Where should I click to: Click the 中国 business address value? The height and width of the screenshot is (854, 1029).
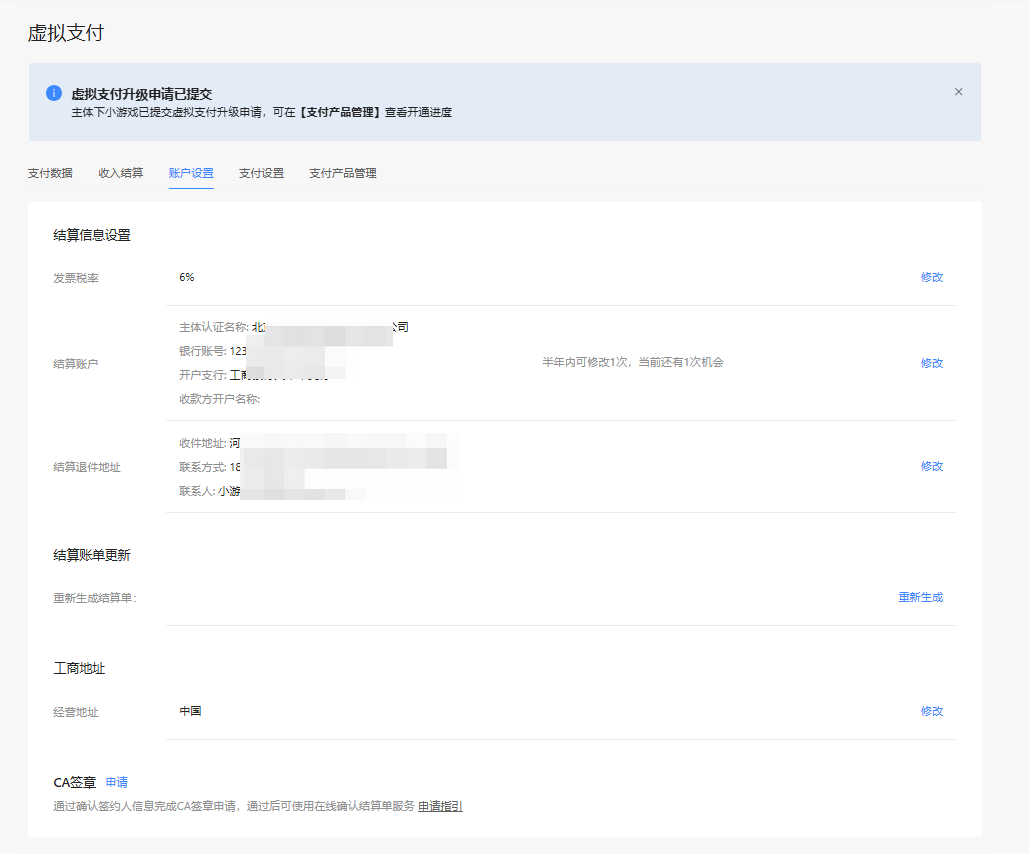click(x=191, y=711)
